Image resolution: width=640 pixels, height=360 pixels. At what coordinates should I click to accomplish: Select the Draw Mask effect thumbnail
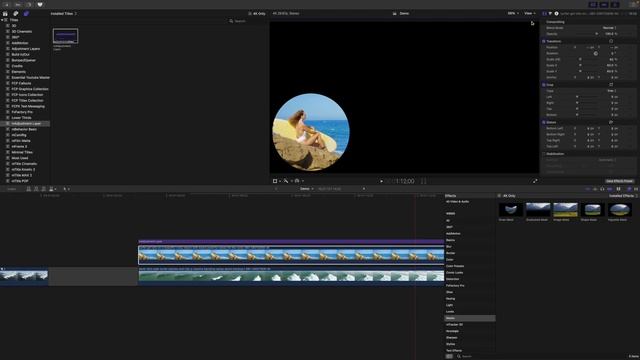click(511, 210)
